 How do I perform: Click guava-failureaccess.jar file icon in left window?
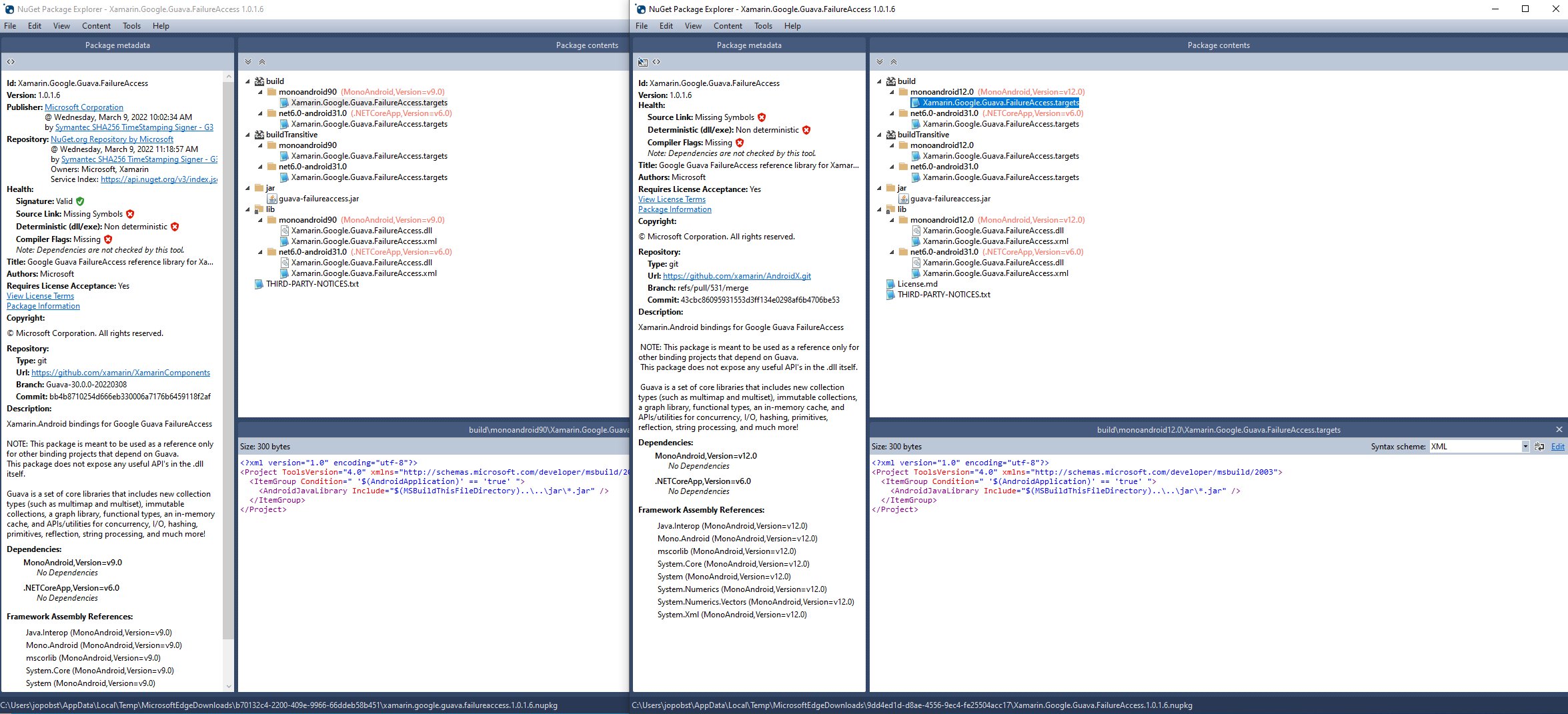click(272, 199)
